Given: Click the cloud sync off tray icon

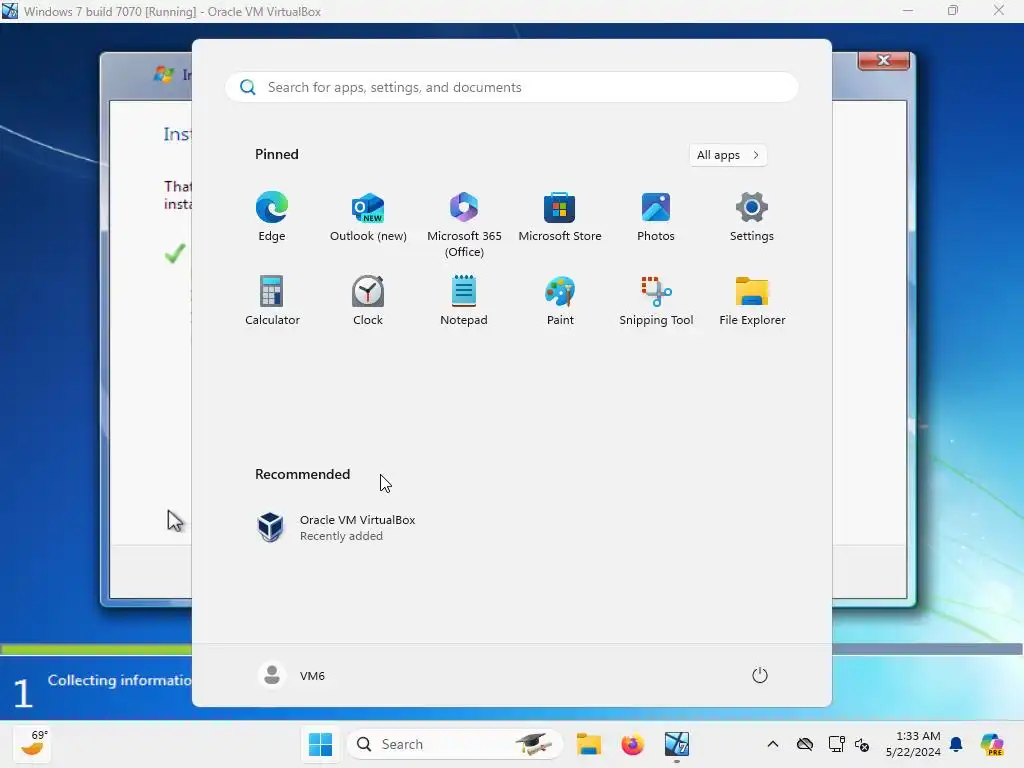Looking at the screenshot, I should [805, 744].
